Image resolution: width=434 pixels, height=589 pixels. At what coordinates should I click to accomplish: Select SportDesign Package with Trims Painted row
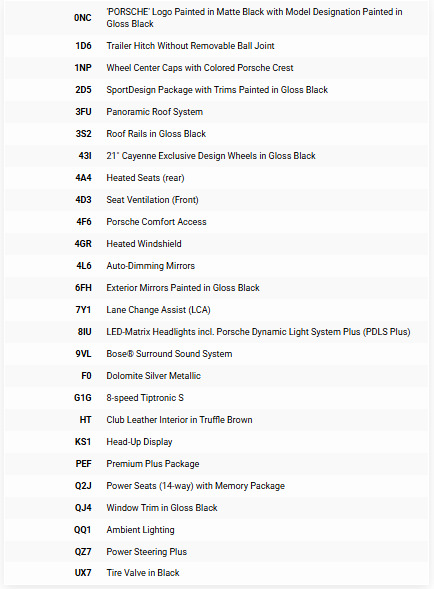(217, 90)
